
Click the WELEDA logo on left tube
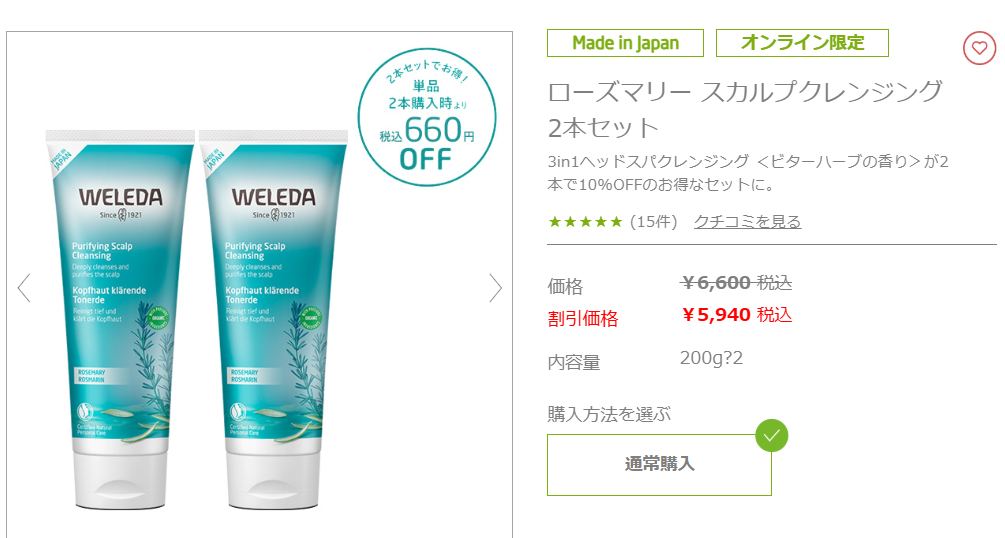[120, 198]
